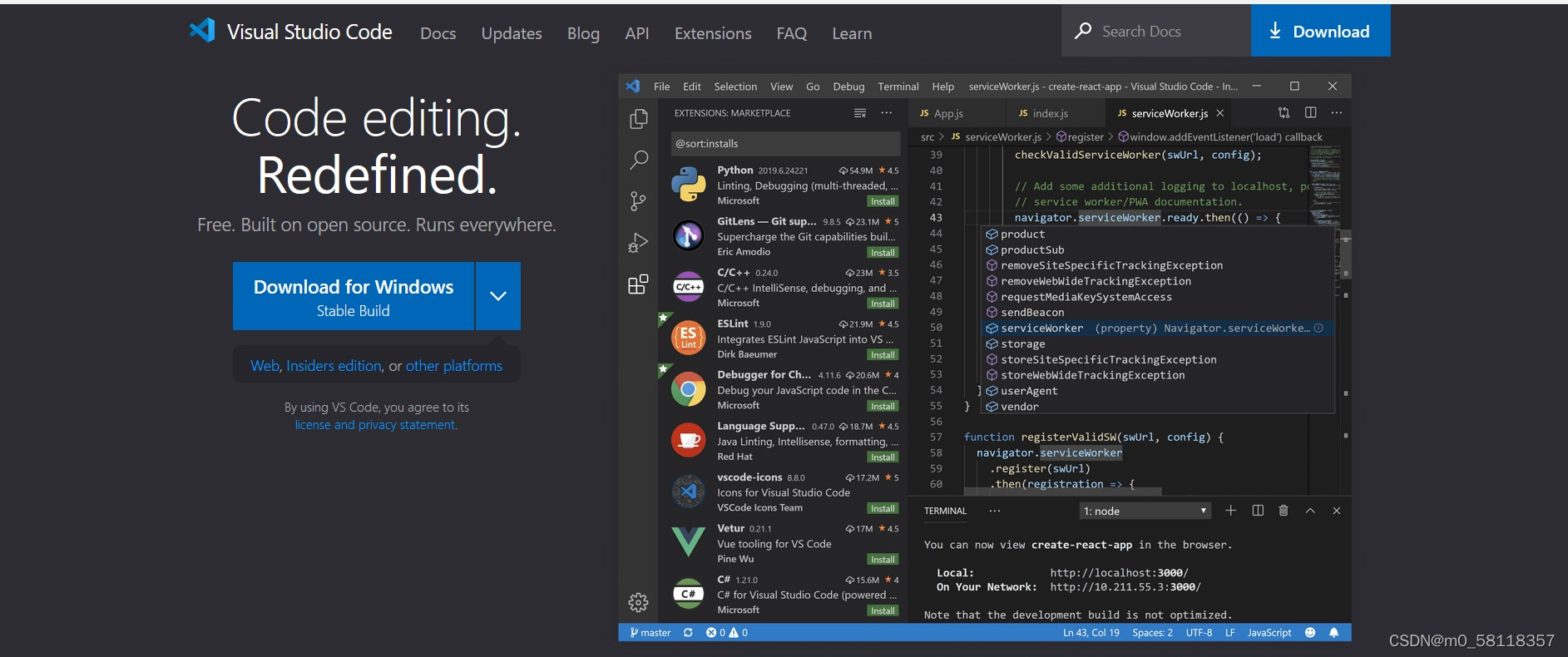Click the GitLens extension icon
This screenshot has height=657, width=1568.
688,235
